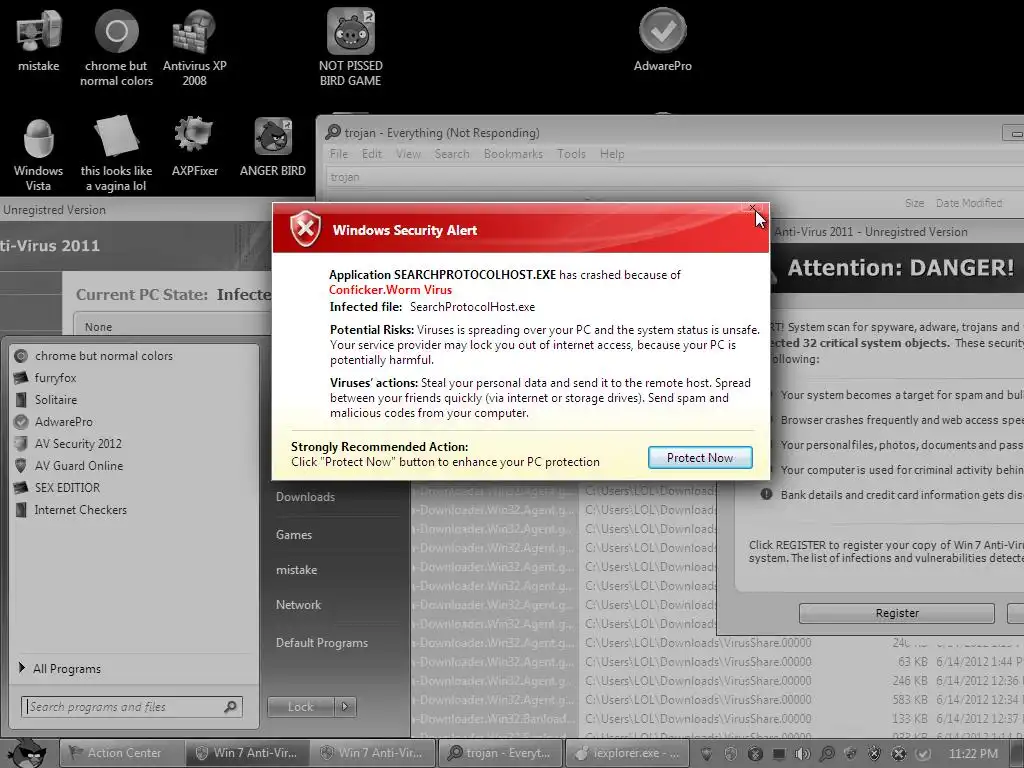Open the Tools menu in Everything
The image size is (1024, 768).
click(x=571, y=154)
